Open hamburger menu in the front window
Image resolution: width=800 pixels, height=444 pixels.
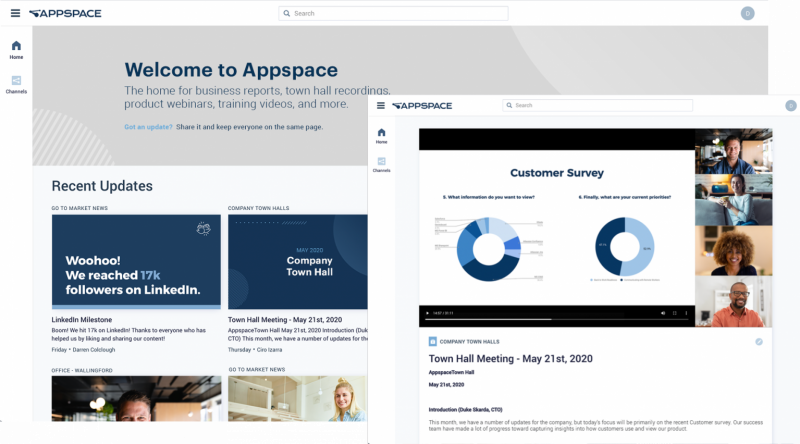point(381,106)
